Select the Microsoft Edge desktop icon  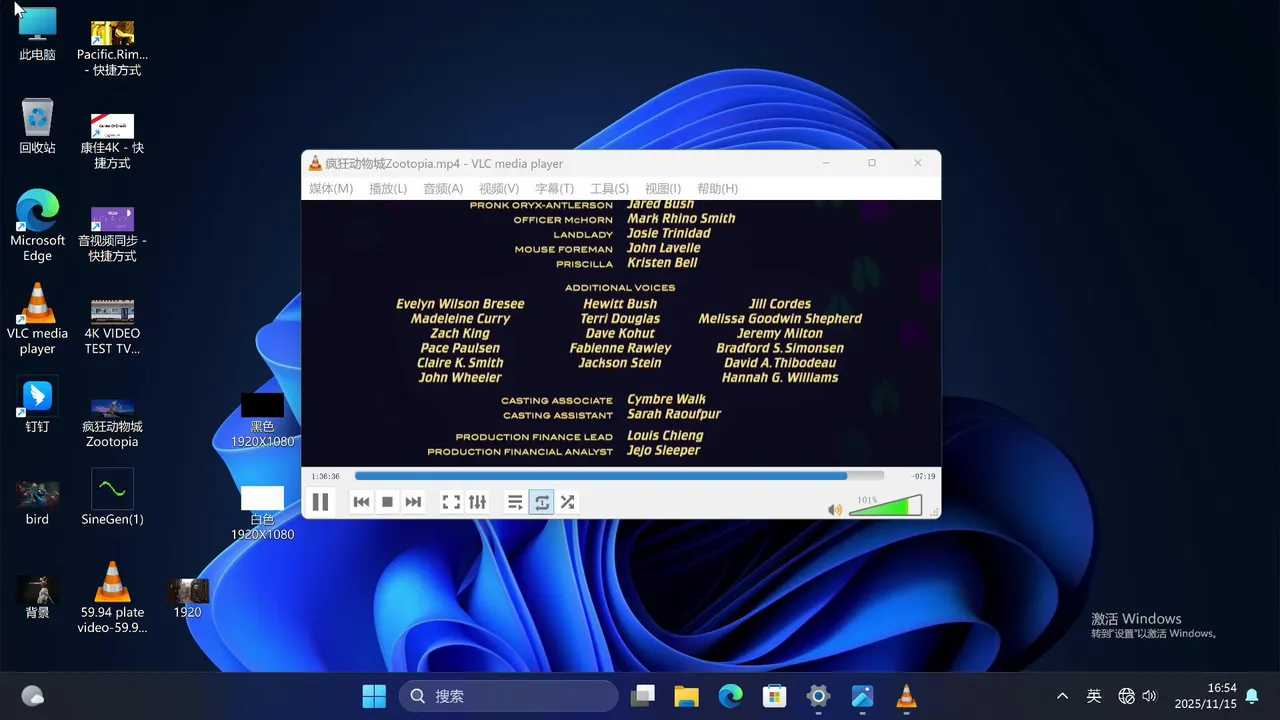[x=37, y=226]
